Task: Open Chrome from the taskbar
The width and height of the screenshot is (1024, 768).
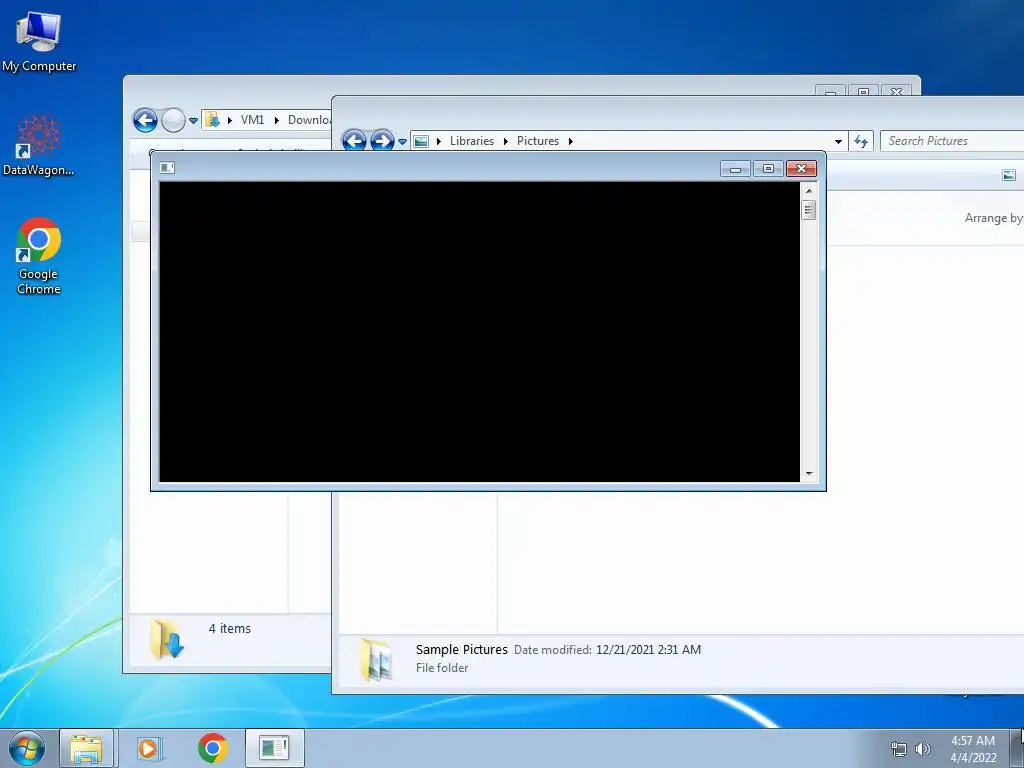Action: (x=212, y=748)
